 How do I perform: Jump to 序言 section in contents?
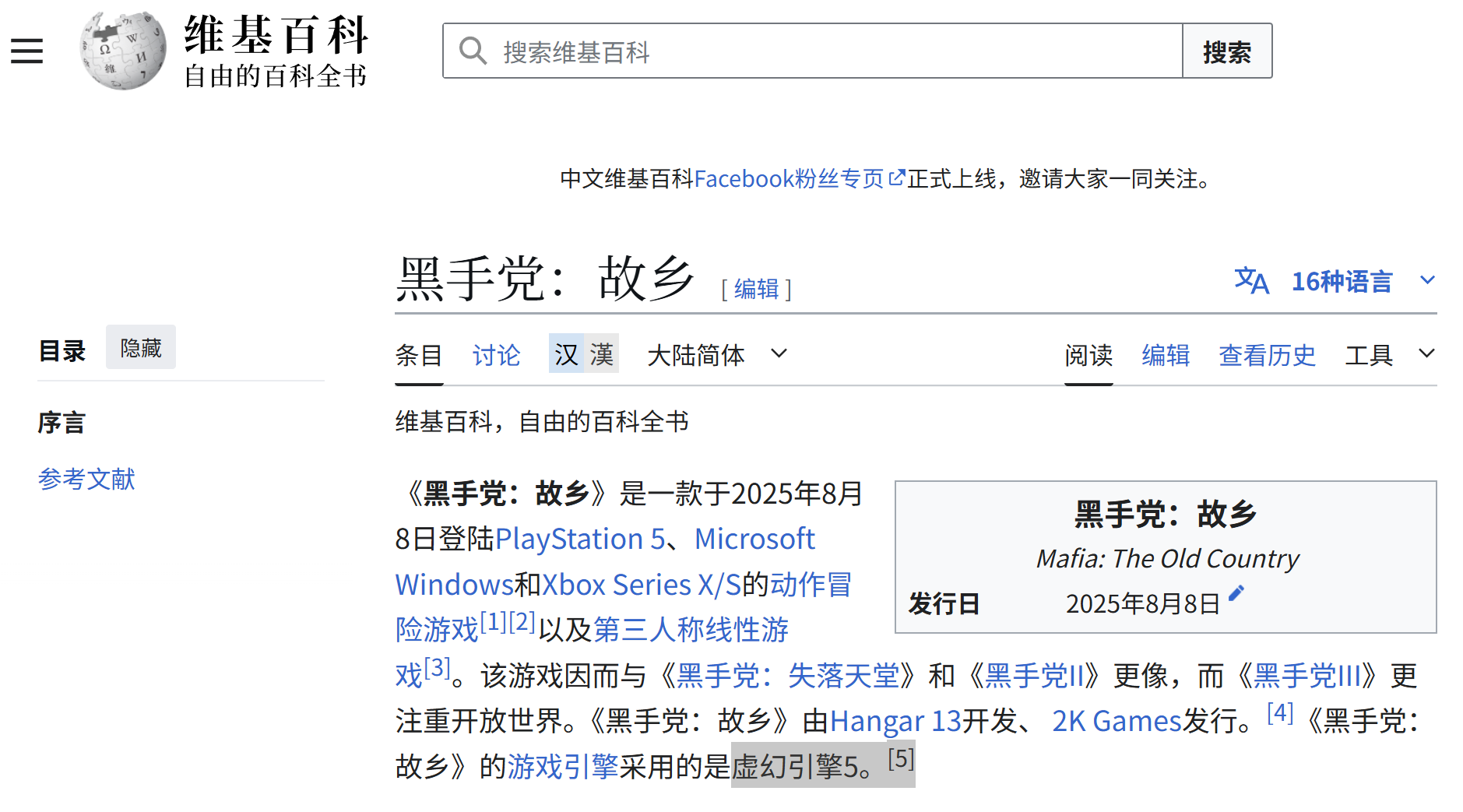pos(62,423)
